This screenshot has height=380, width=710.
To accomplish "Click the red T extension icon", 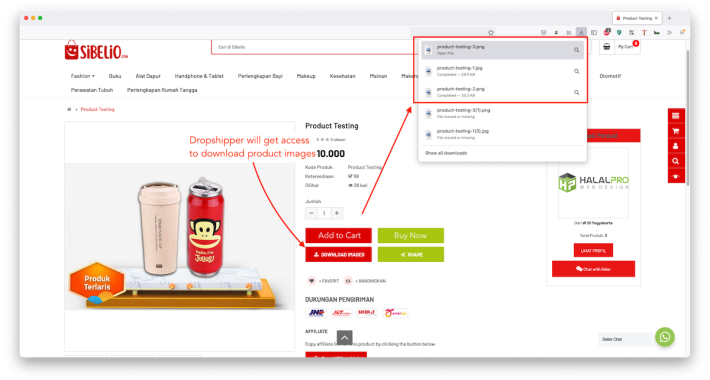I will 644,33.
